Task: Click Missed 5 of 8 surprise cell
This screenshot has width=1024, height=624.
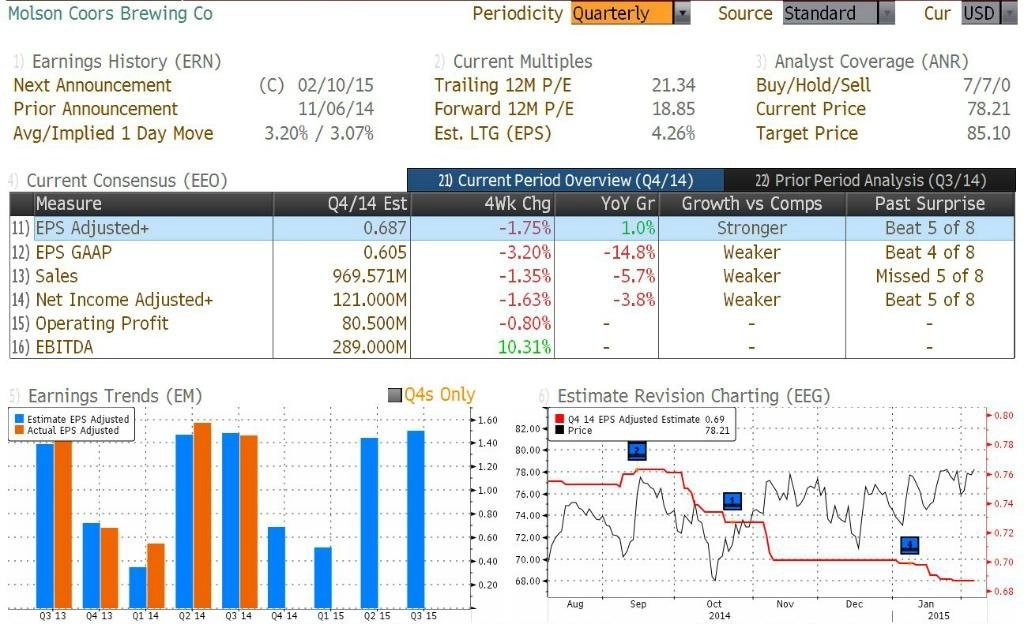Action: pyautogui.click(x=929, y=275)
